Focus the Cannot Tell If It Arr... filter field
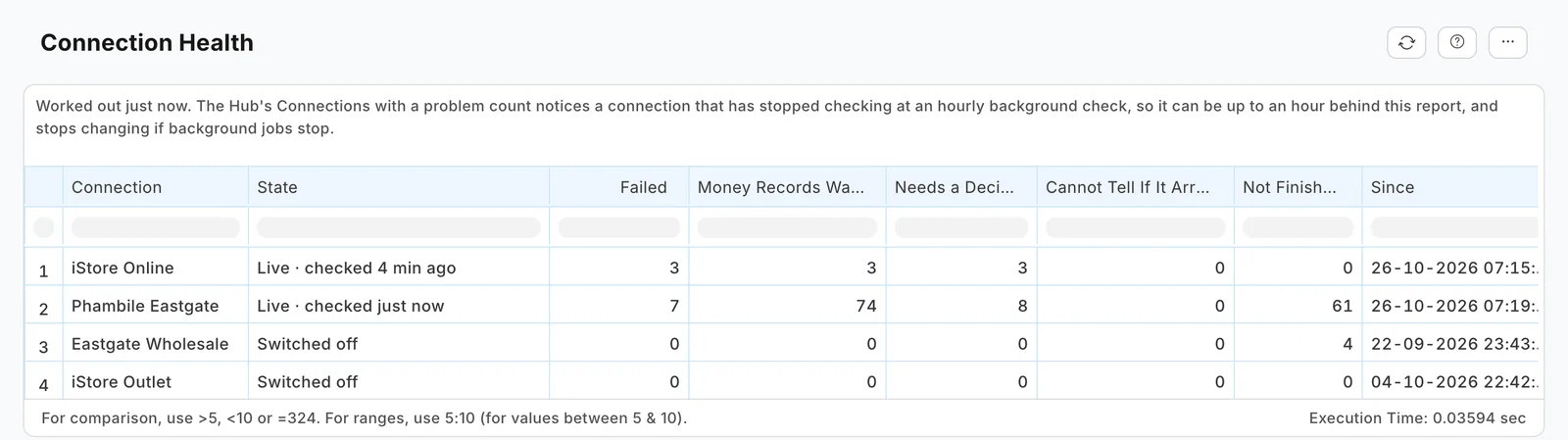 tap(1135, 227)
